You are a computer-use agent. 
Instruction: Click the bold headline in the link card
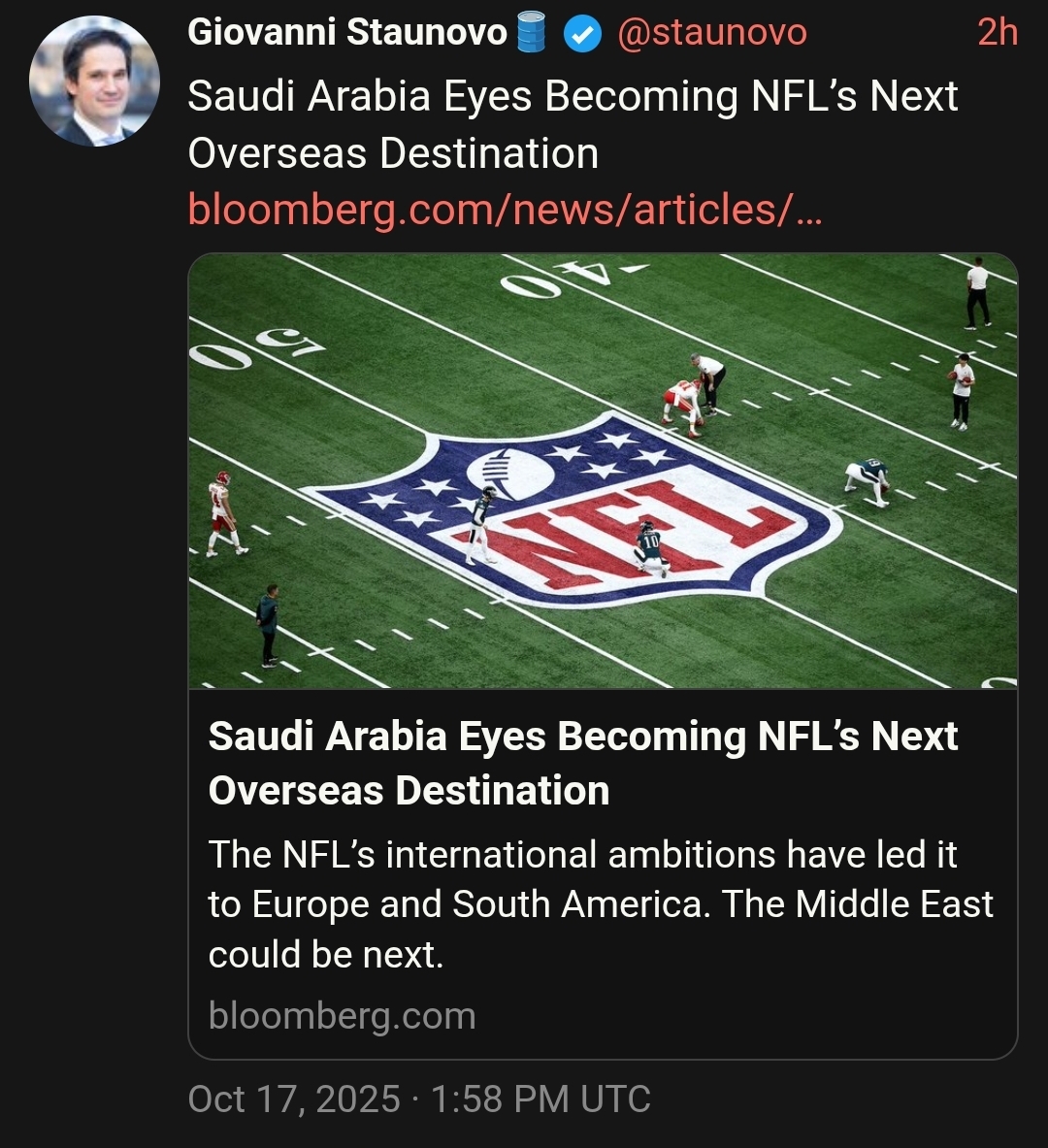(582, 763)
